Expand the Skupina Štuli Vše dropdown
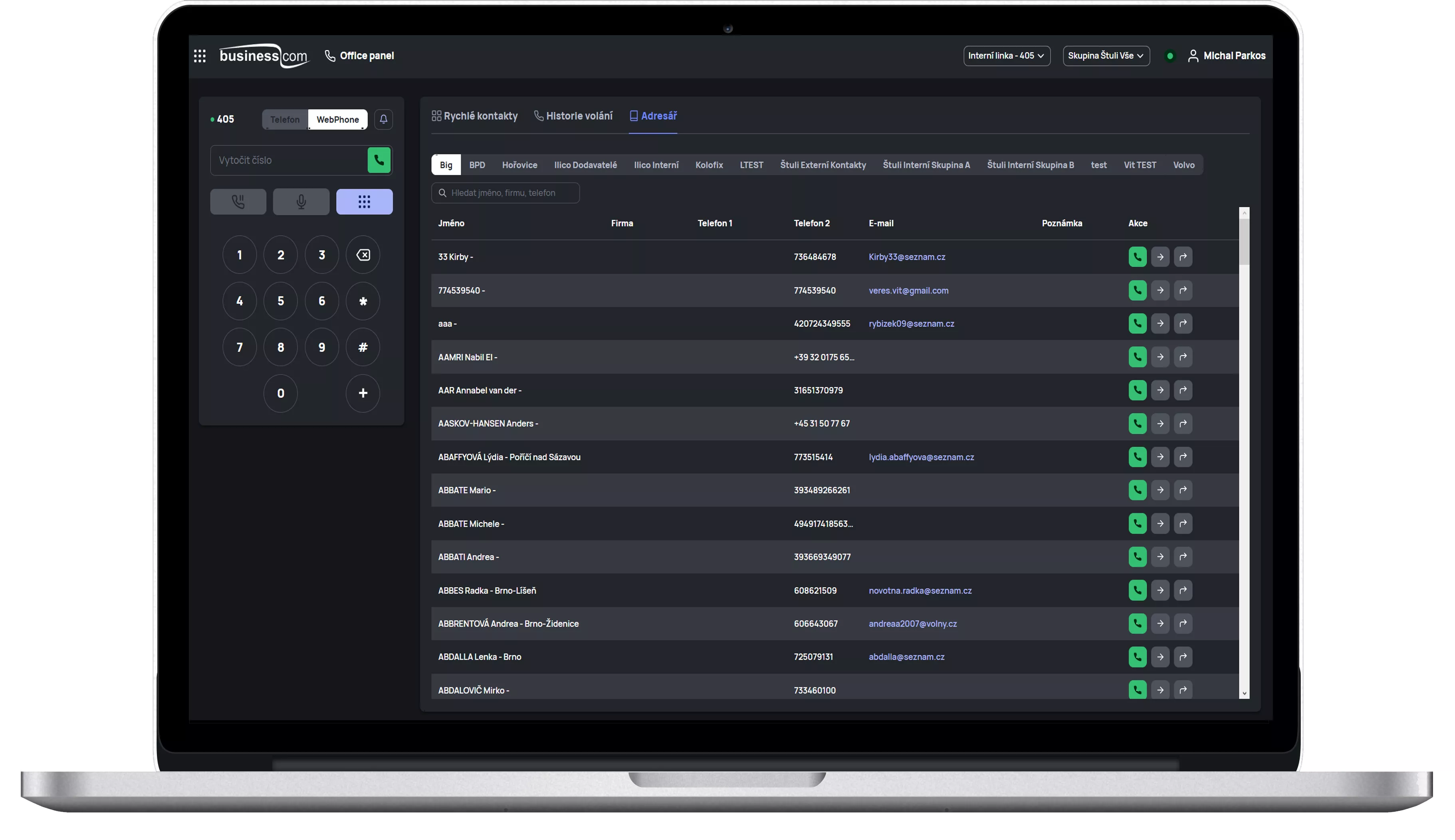Viewport: 1455px width, 840px height. tap(1105, 56)
